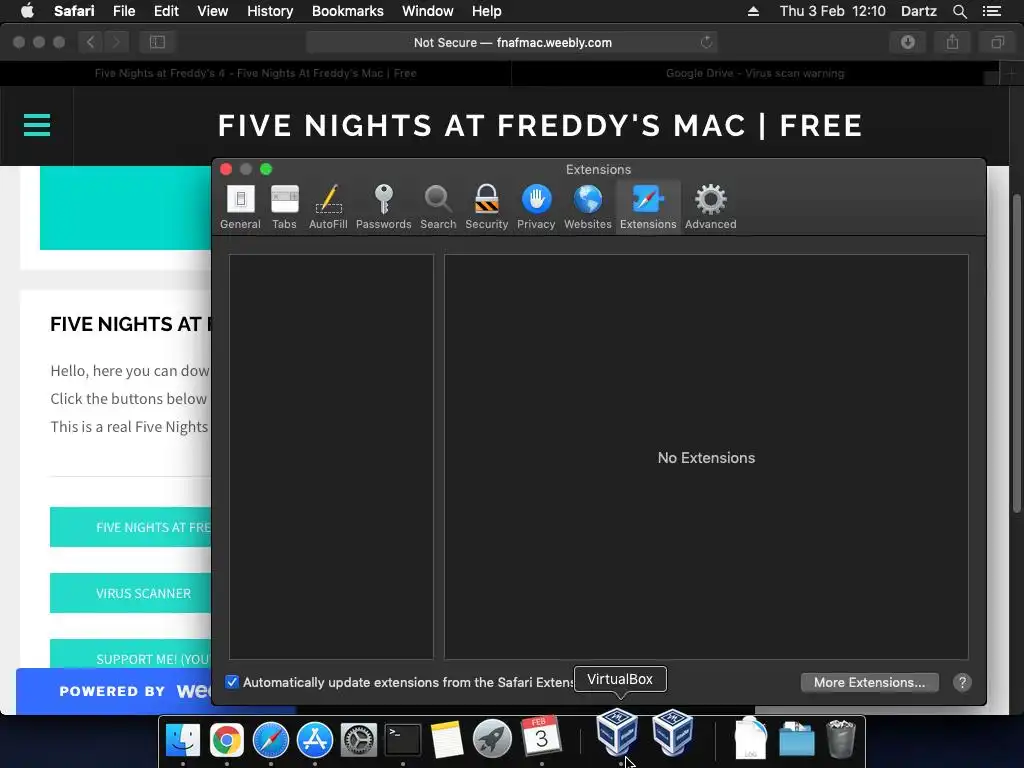
Task: Open the Tabs preferences pane
Action: click(x=284, y=207)
